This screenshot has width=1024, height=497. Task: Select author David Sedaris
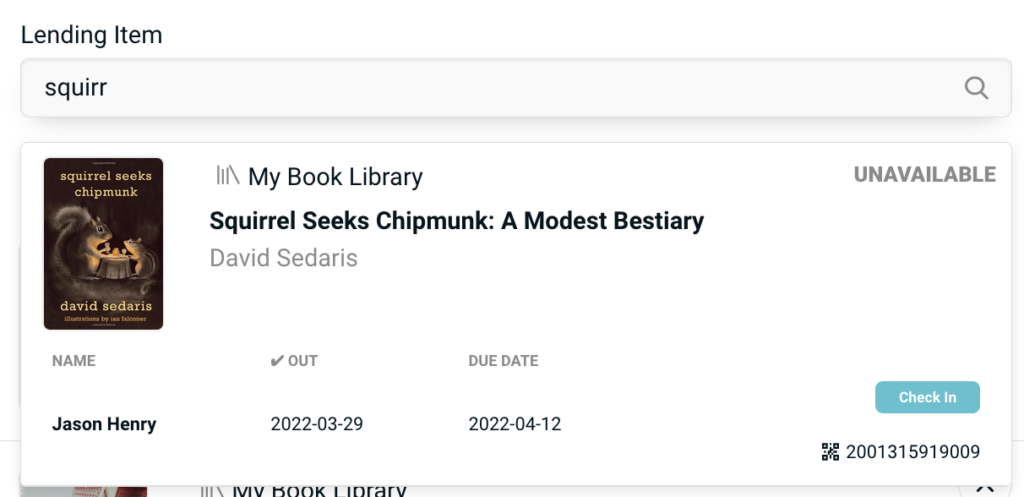(x=283, y=258)
